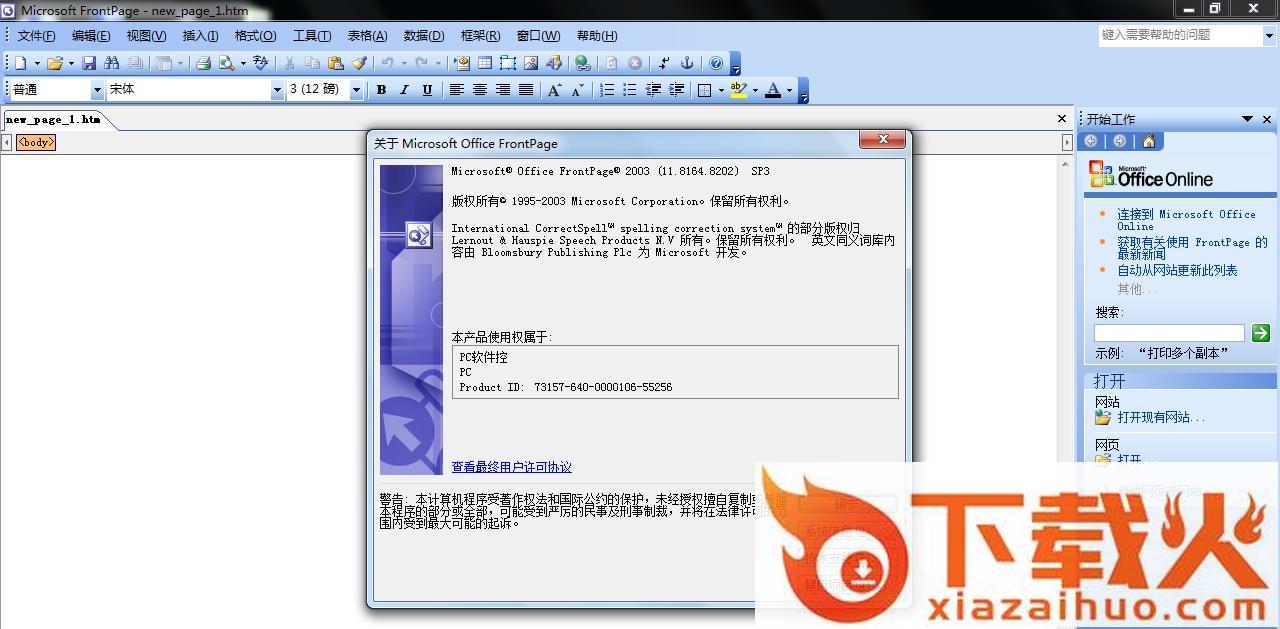Click the 查看最终用户许可协议 link
1280x629 pixels.
511,467
